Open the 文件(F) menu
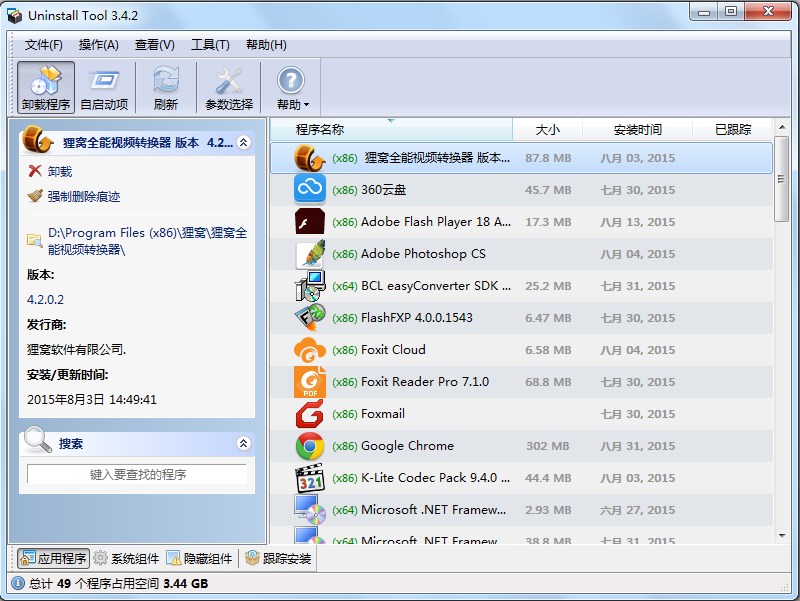The height and width of the screenshot is (601, 800). click(x=43, y=45)
